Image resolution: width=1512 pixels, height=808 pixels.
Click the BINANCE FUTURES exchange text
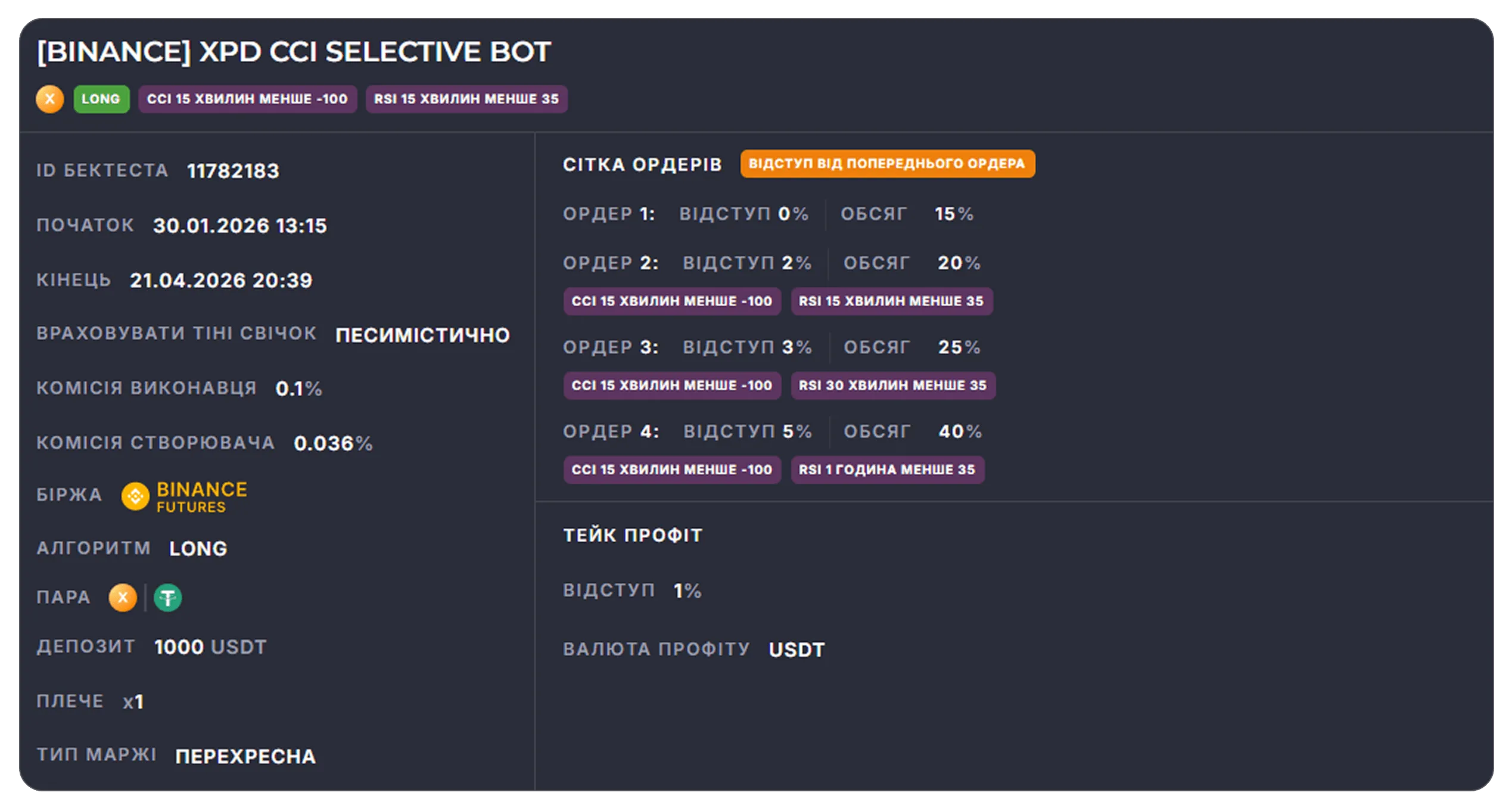[x=202, y=497]
